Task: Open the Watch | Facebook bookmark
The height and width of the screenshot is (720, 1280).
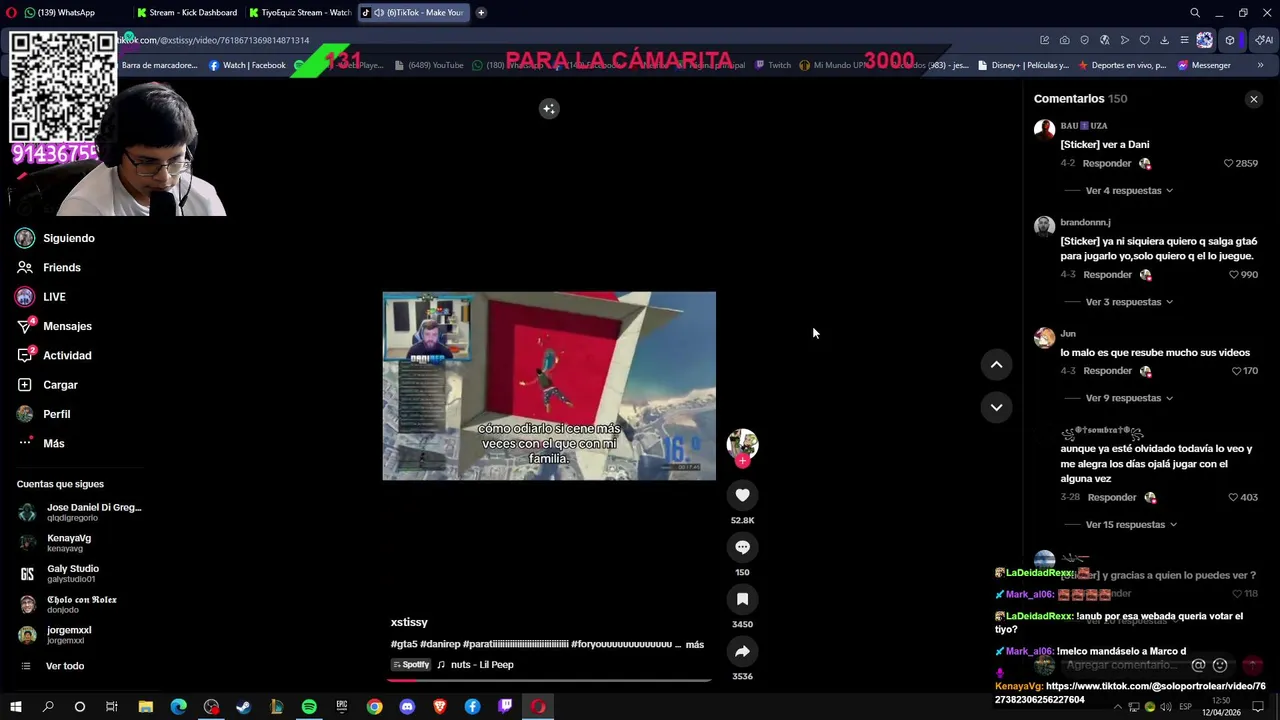Action: (247, 65)
